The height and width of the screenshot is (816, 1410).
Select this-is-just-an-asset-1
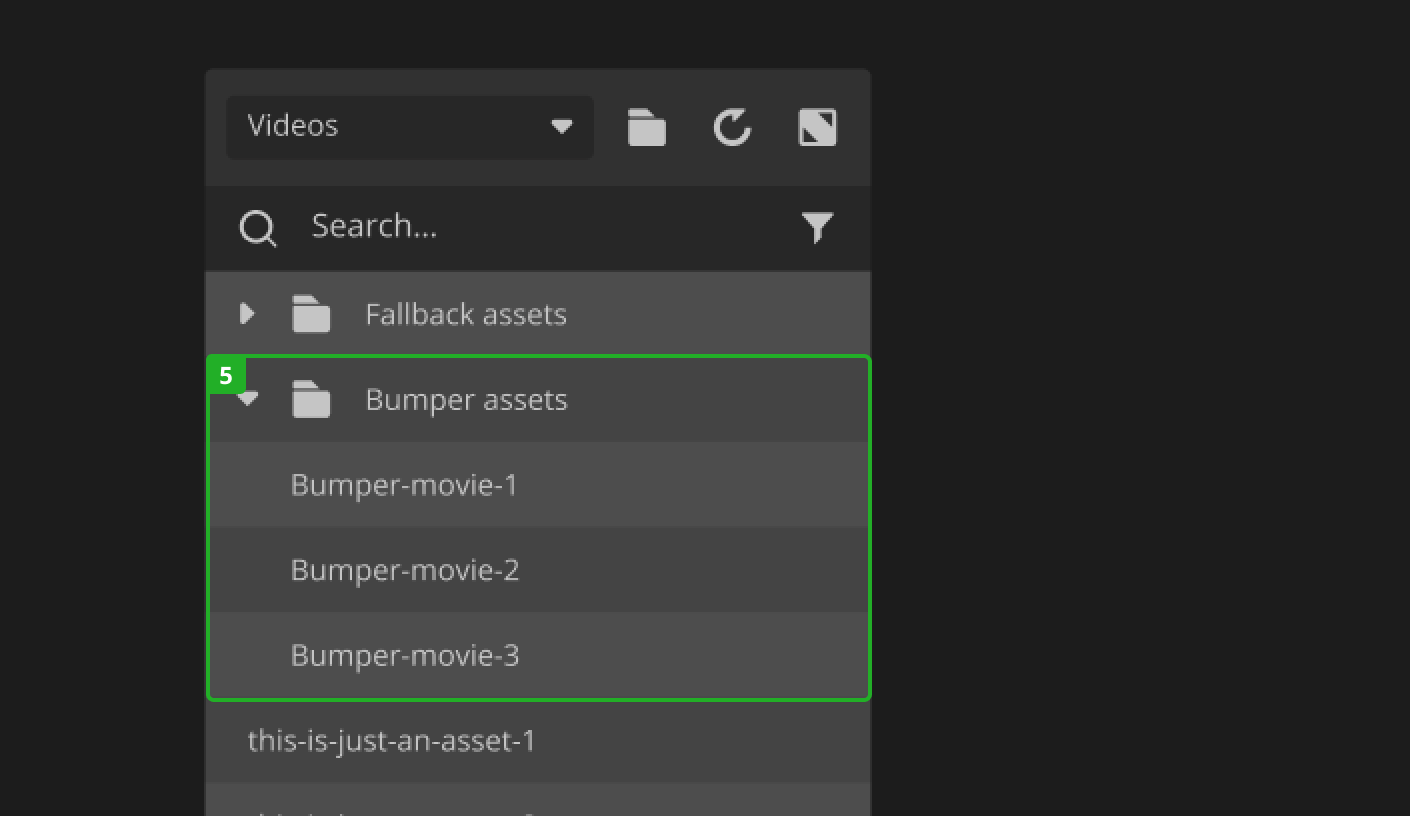click(391, 741)
